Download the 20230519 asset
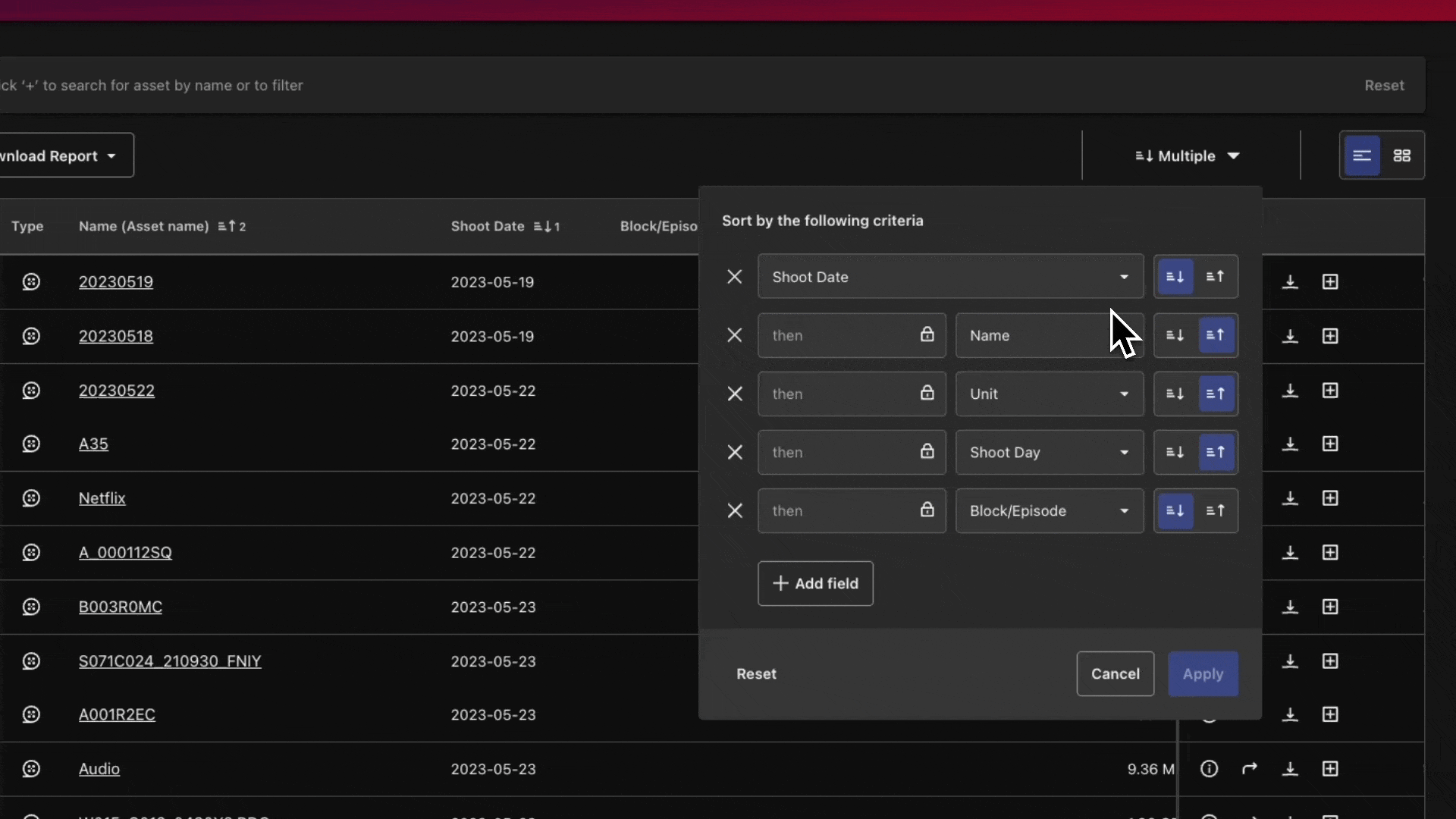The width and height of the screenshot is (1456, 819). click(x=1290, y=282)
